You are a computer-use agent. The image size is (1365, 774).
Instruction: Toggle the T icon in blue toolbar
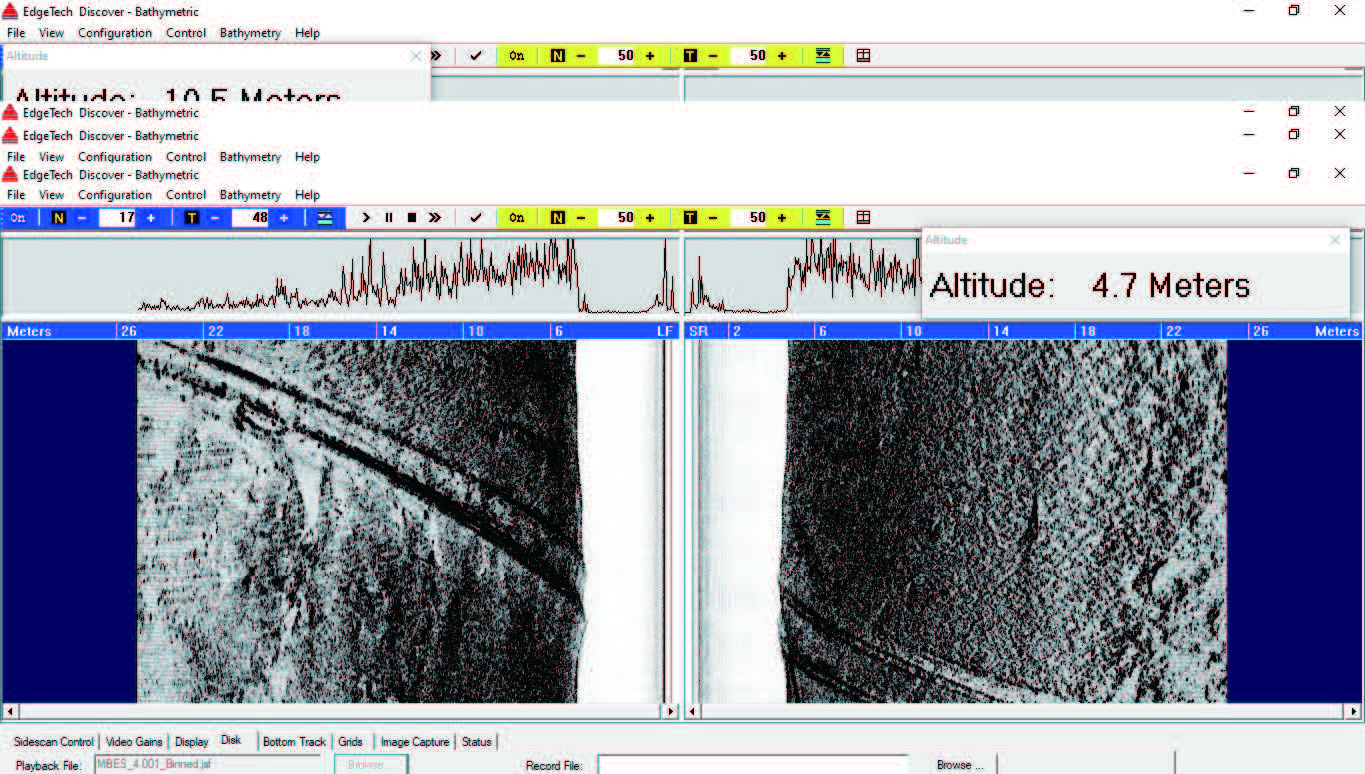pos(191,218)
